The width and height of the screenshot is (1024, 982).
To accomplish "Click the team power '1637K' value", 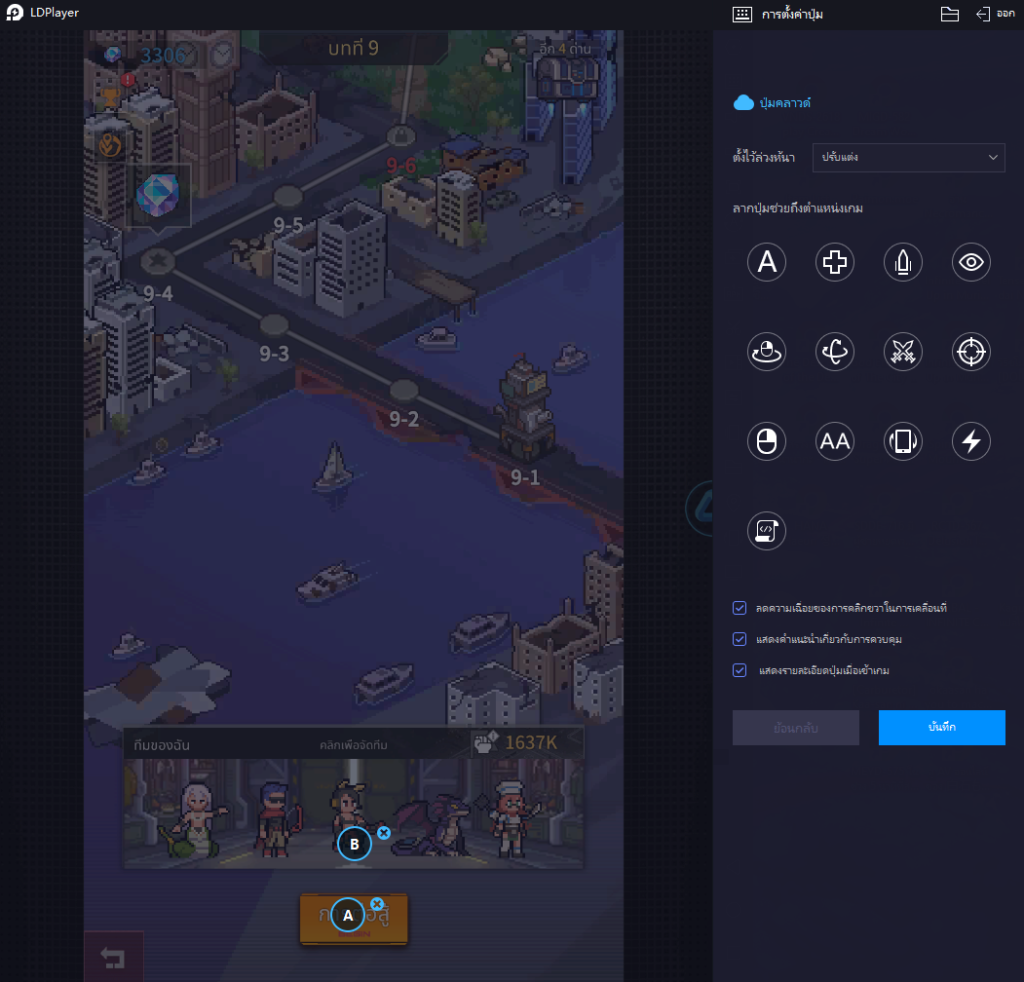I will (531, 743).
